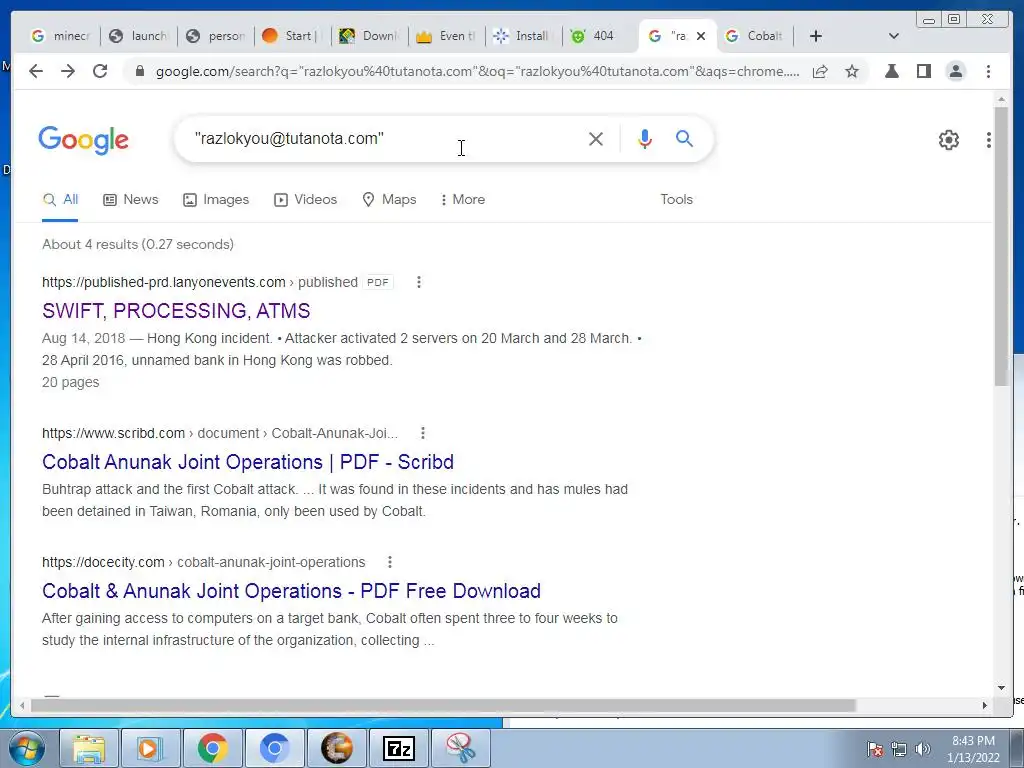The width and height of the screenshot is (1024, 768).
Task: Click the Google logo
Action: tap(84, 140)
